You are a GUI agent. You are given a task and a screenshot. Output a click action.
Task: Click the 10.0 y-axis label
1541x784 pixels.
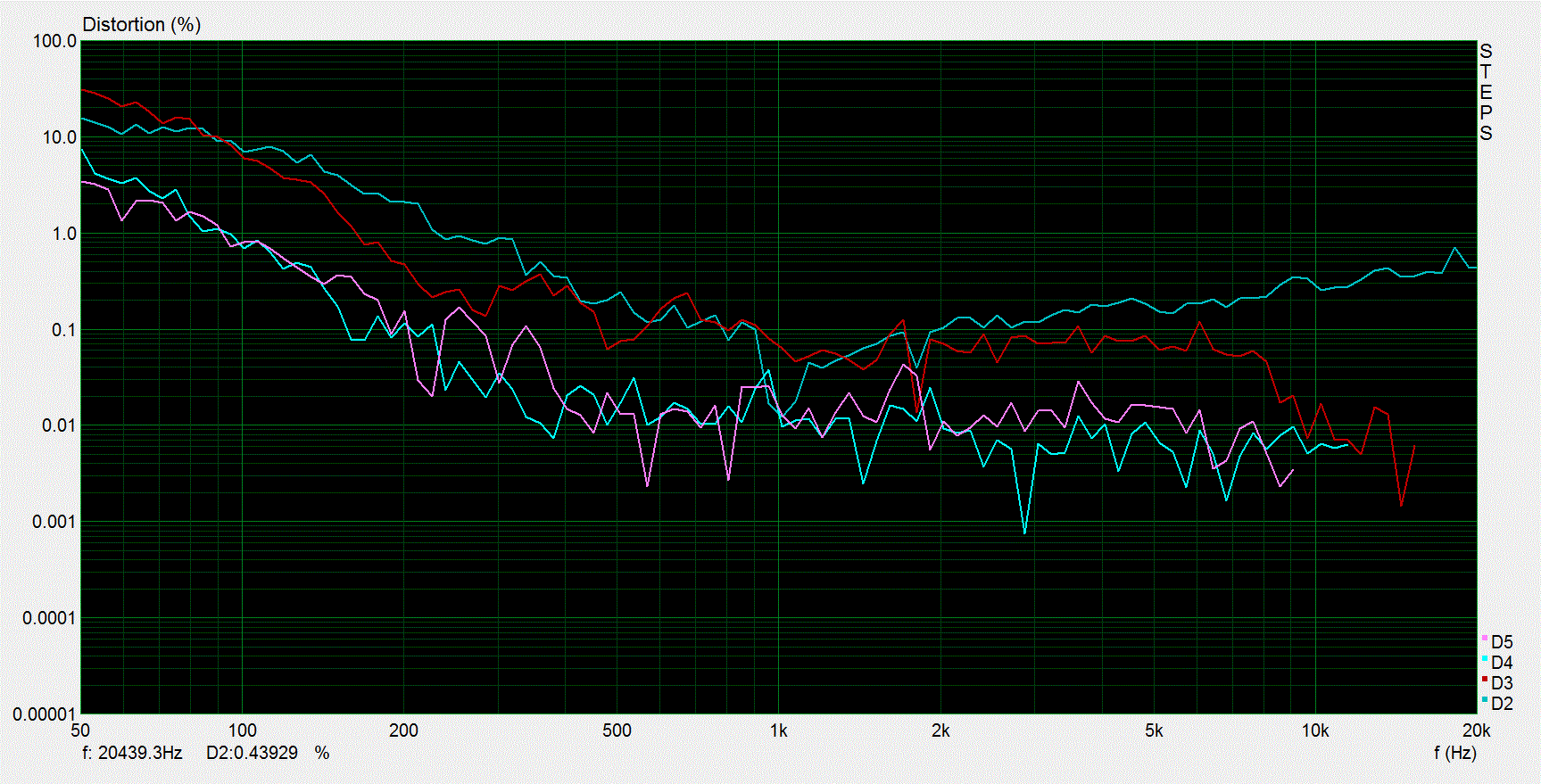click(59, 137)
